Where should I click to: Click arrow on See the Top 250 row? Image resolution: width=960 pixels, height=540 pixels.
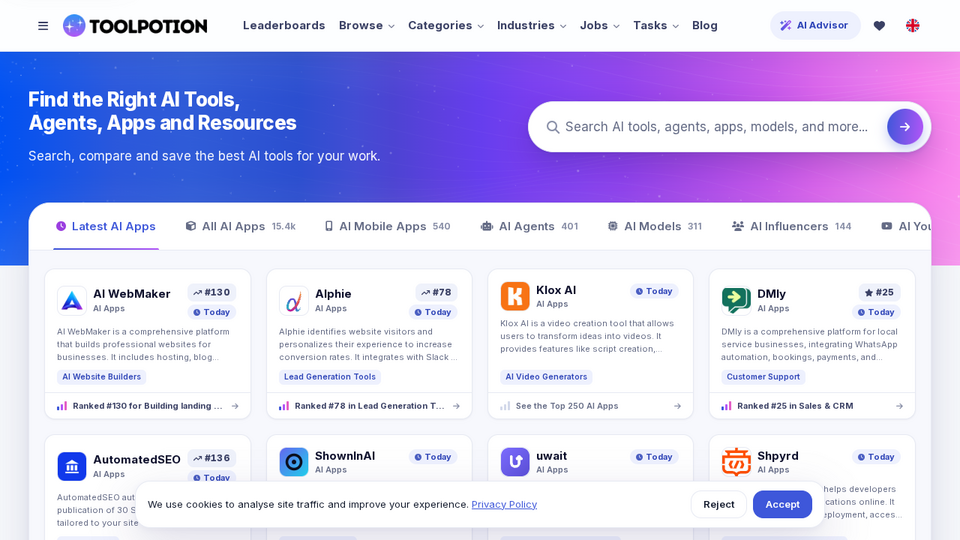(x=677, y=406)
